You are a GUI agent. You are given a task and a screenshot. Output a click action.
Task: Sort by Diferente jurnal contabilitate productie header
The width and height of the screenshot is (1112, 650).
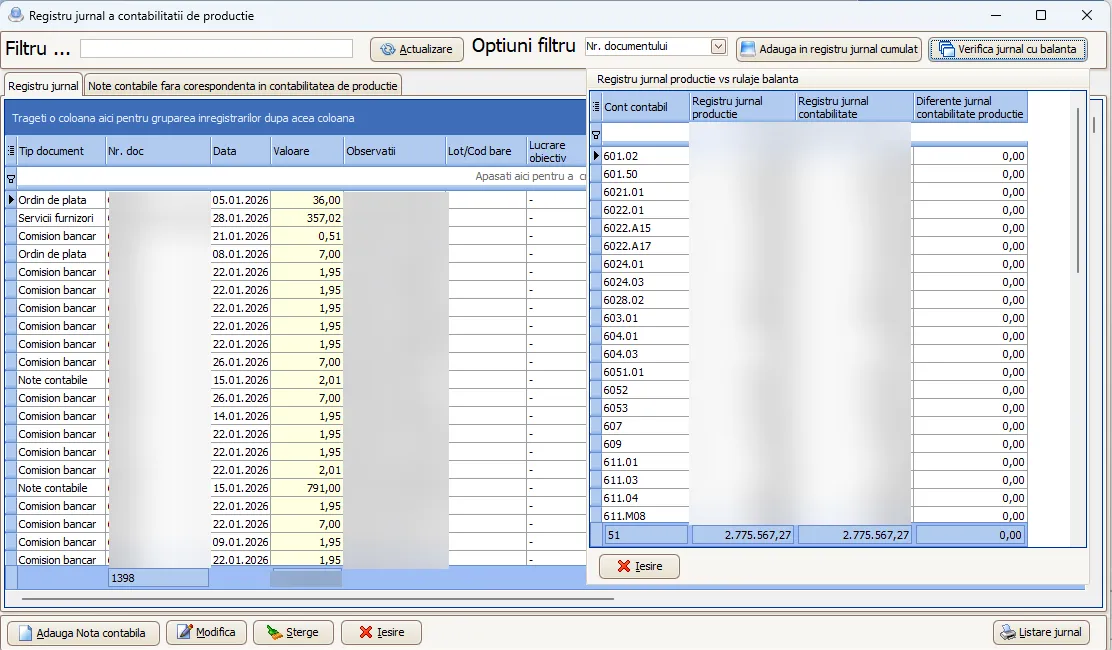[970, 107]
